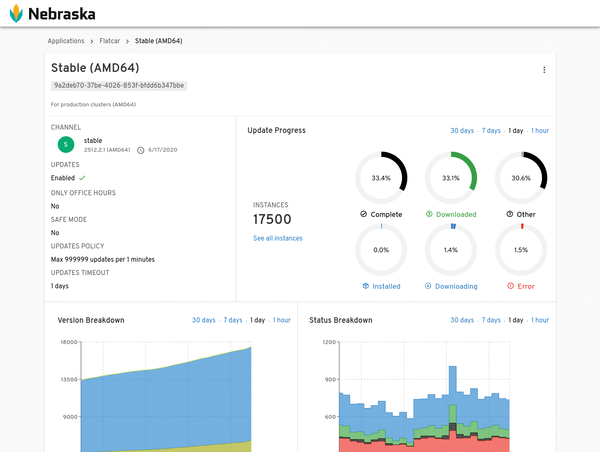Click the Nebraska corn logo icon
The width and height of the screenshot is (600, 452).
coord(16,13)
